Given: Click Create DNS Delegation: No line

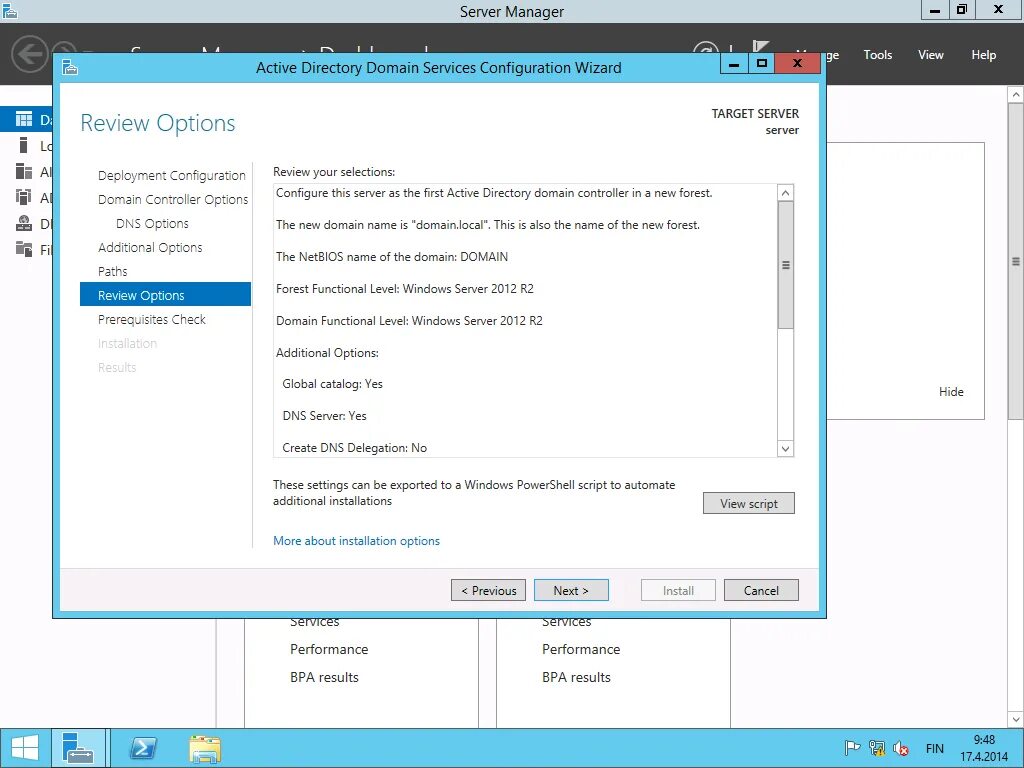Looking at the screenshot, I should coord(355,448).
